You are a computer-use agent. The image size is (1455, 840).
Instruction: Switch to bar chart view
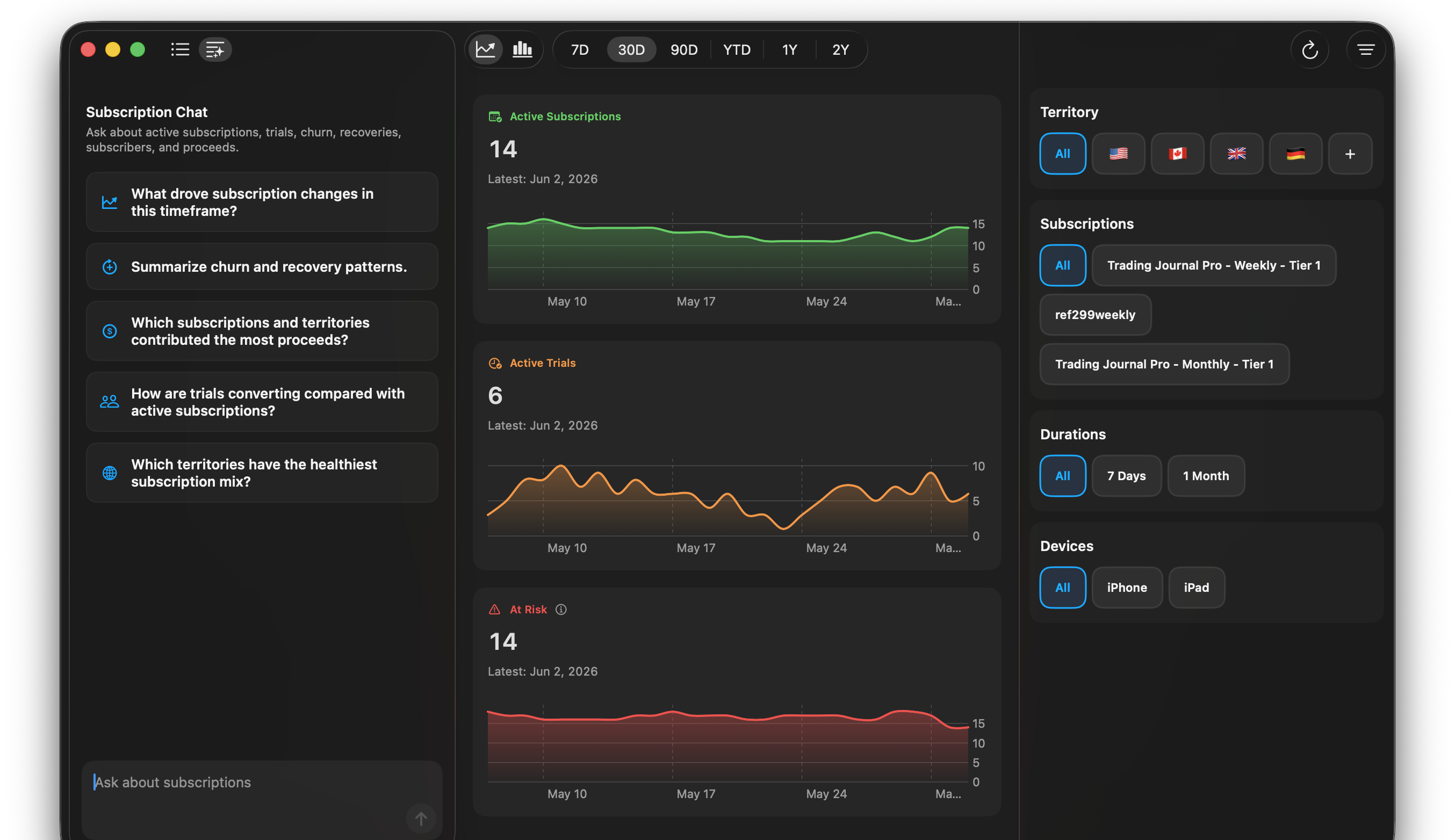pyautogui.click(x=522, y=49)
